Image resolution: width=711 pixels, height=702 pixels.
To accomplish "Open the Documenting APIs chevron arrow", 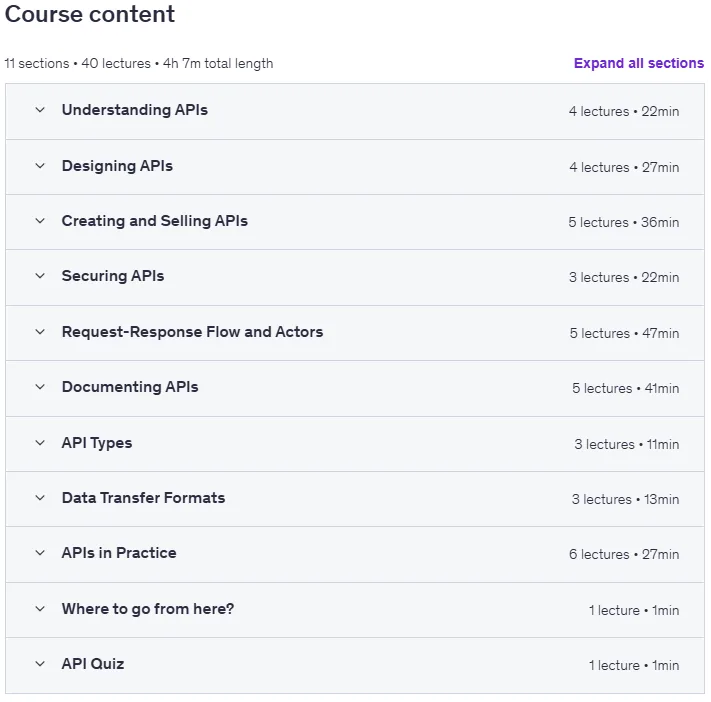I will click(40, 387).
